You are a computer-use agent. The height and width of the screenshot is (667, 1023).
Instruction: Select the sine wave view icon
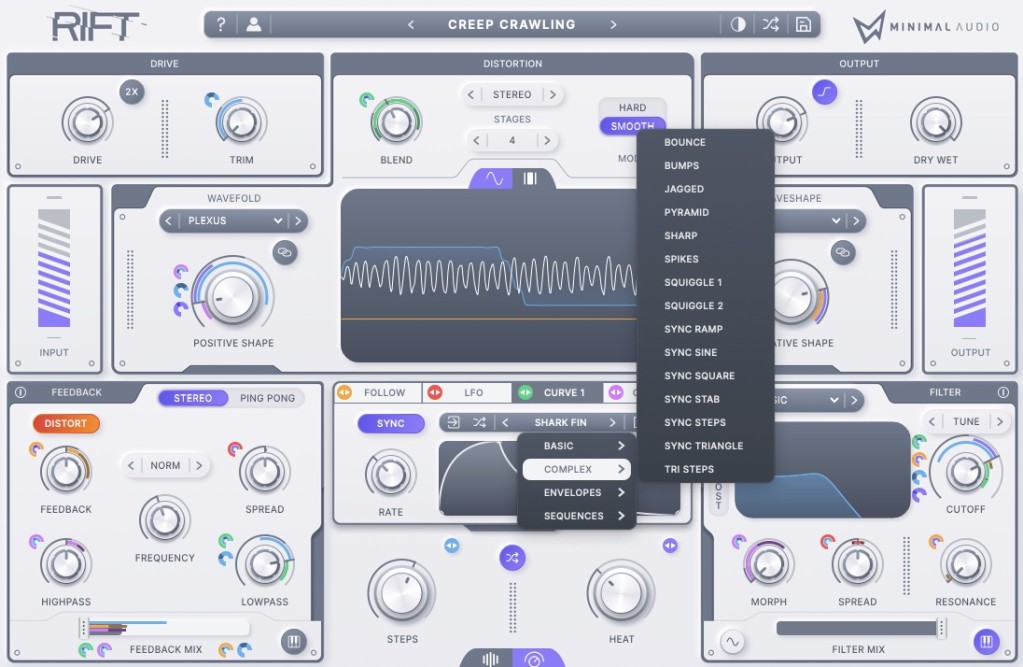click(x=493, y=179)
